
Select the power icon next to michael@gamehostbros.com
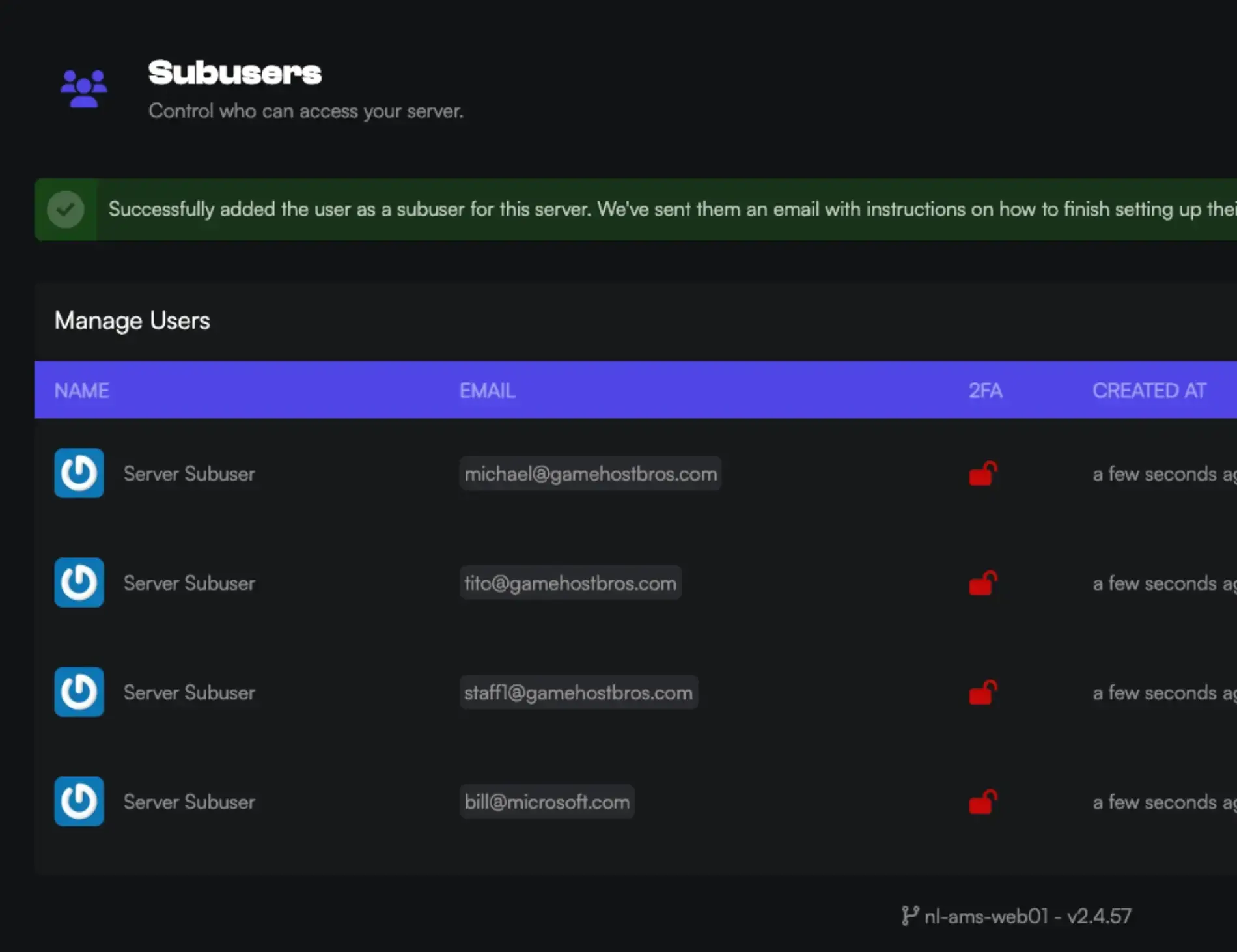(79, 473)
